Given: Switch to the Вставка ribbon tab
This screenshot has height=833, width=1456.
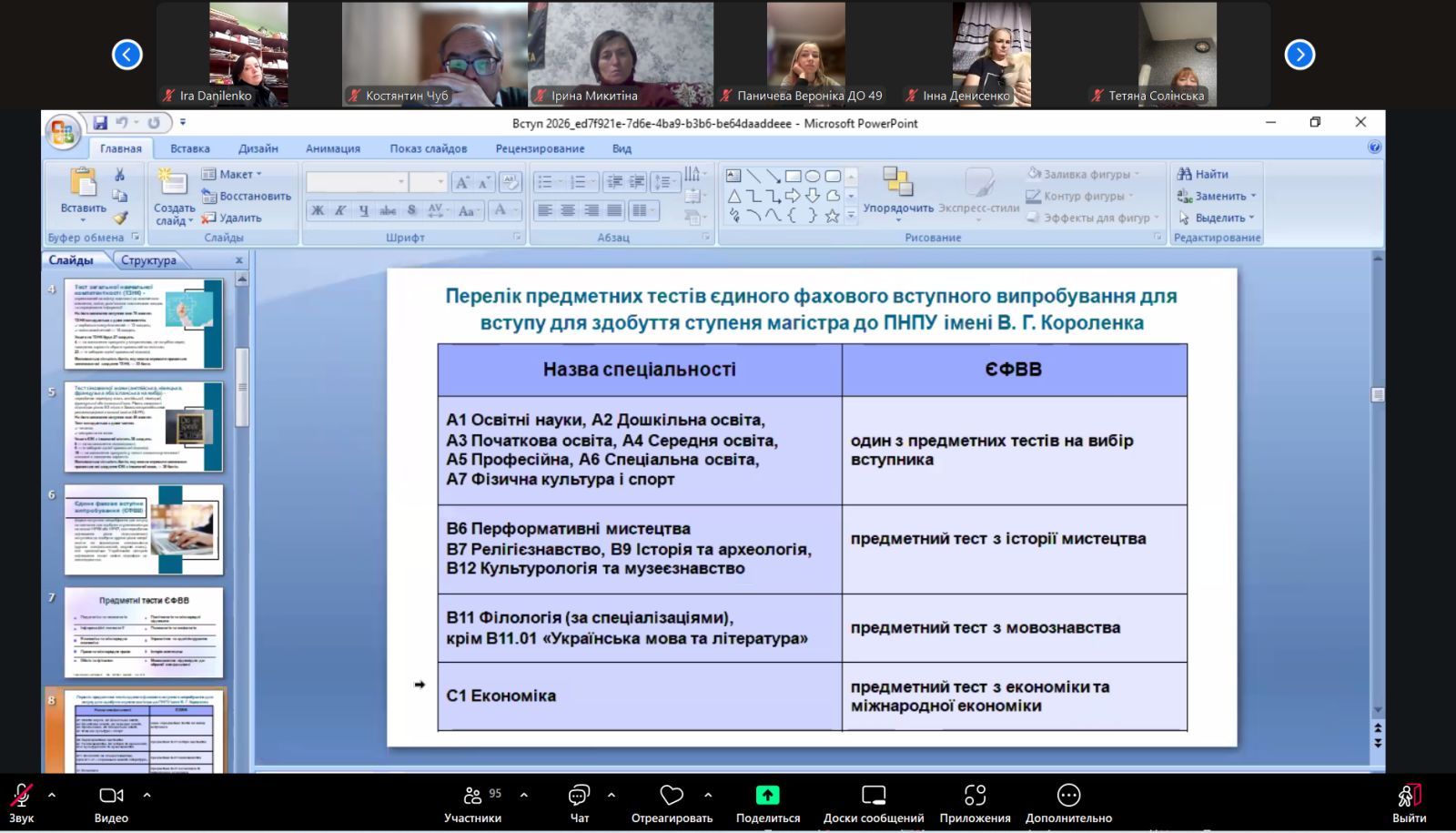Looking at the screenshot, I should pyautogui.click(x=189, y=148).
